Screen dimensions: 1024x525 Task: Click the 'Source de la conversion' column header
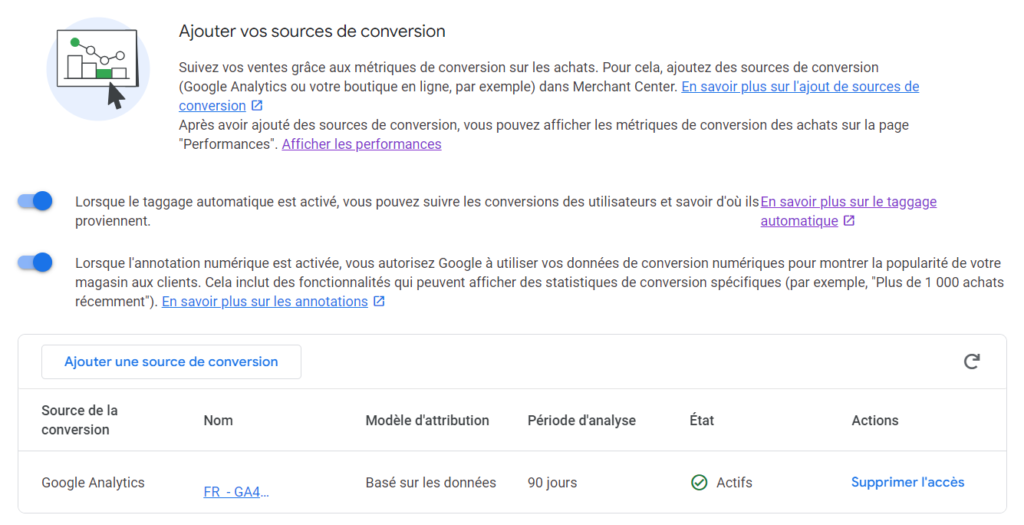pos(79,420)
